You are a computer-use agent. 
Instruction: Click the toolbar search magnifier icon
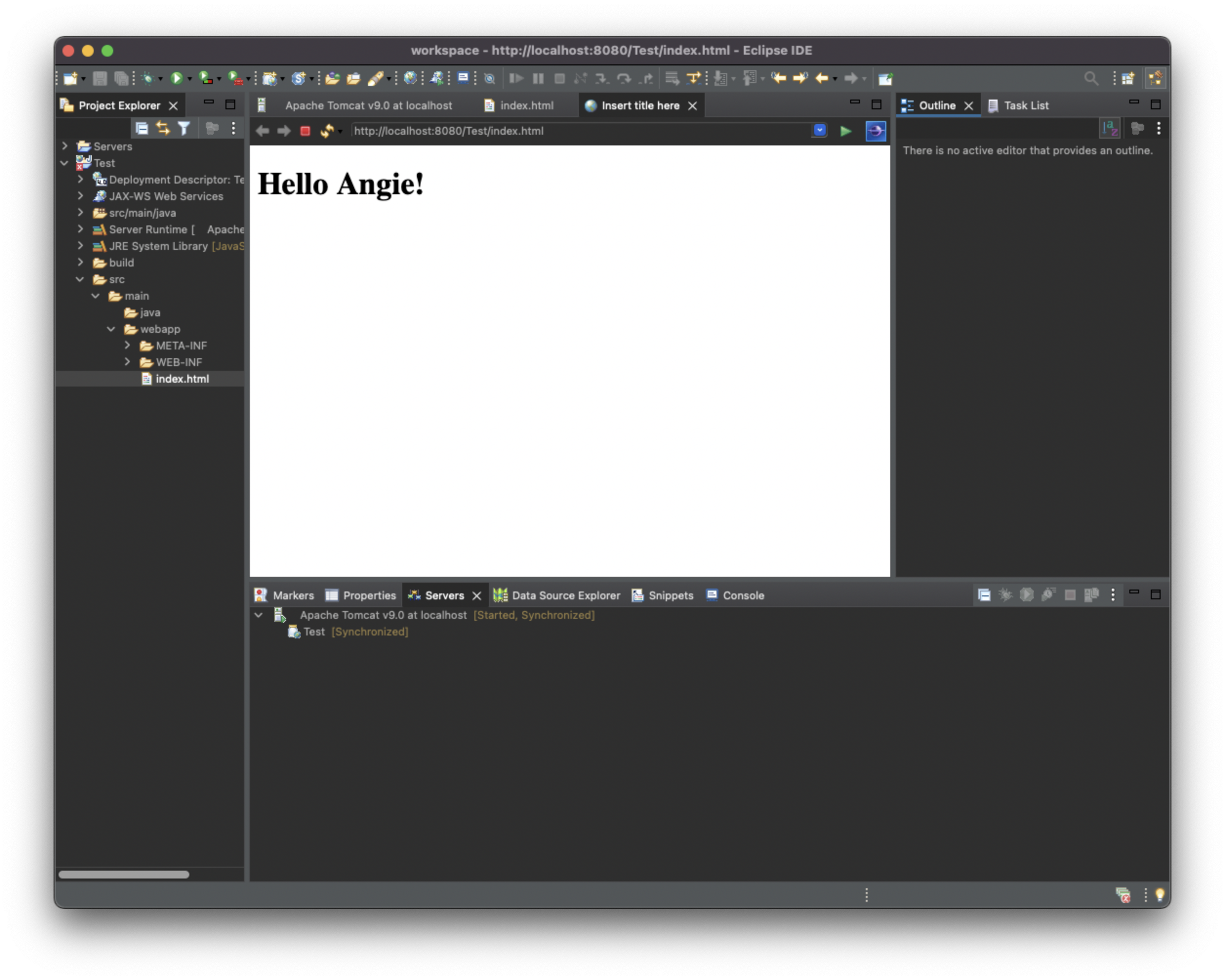point(1091,79)
